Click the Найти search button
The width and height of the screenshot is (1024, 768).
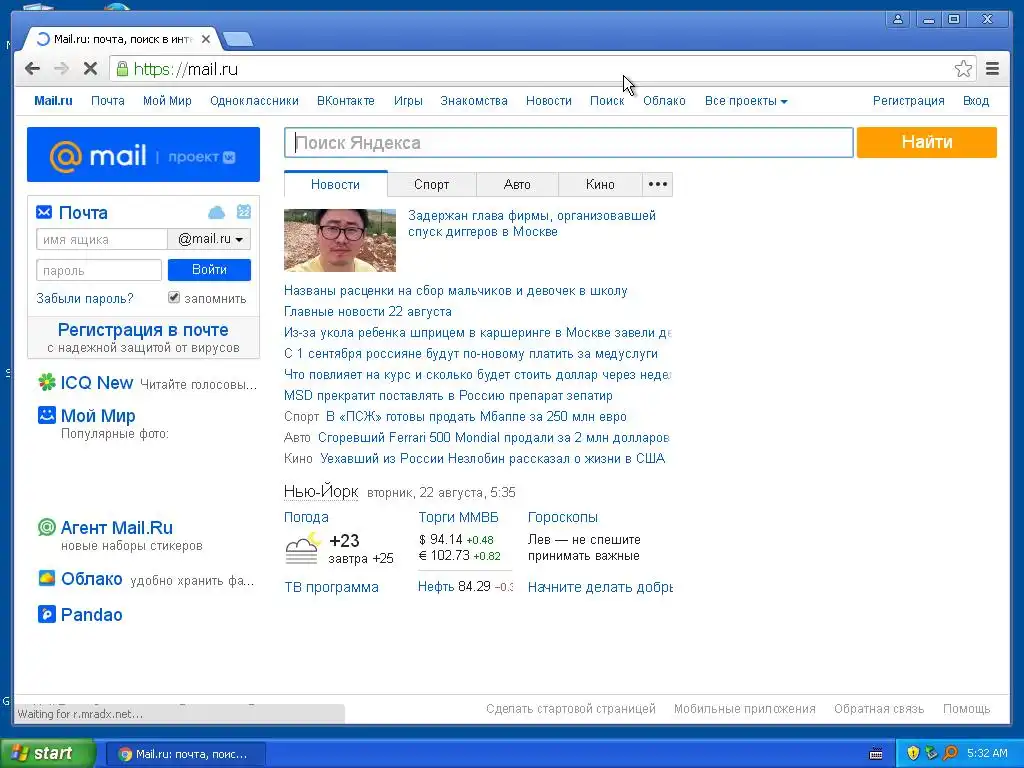coord(927,142)
